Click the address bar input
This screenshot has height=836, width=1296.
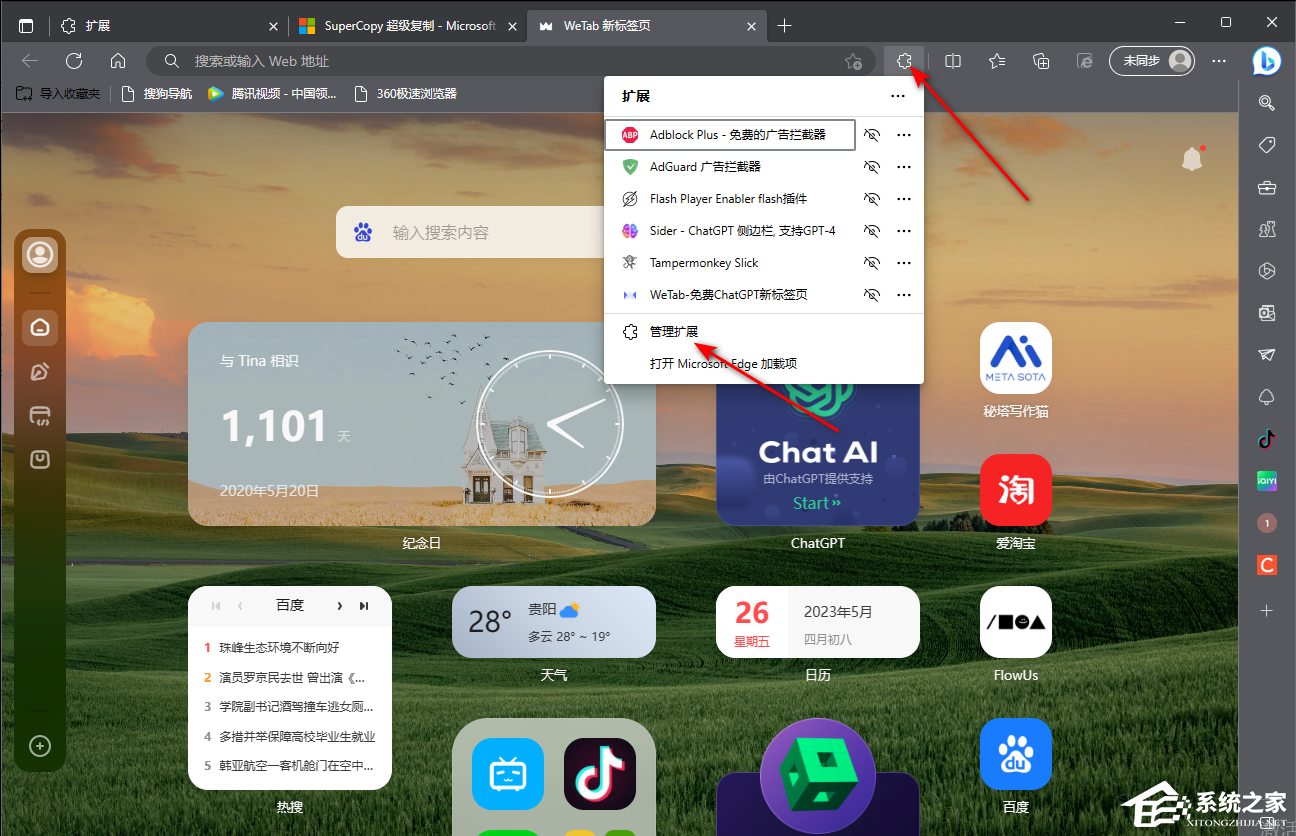pyautogui.click(x=510, y=61)
